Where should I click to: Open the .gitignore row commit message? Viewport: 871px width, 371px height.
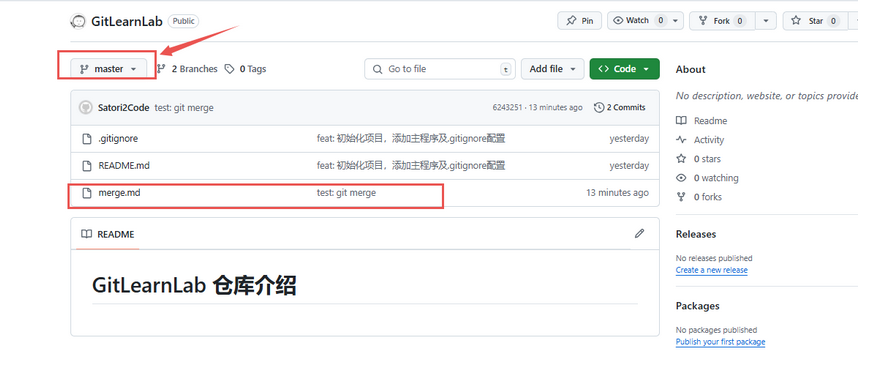click(x=411, y=139)
